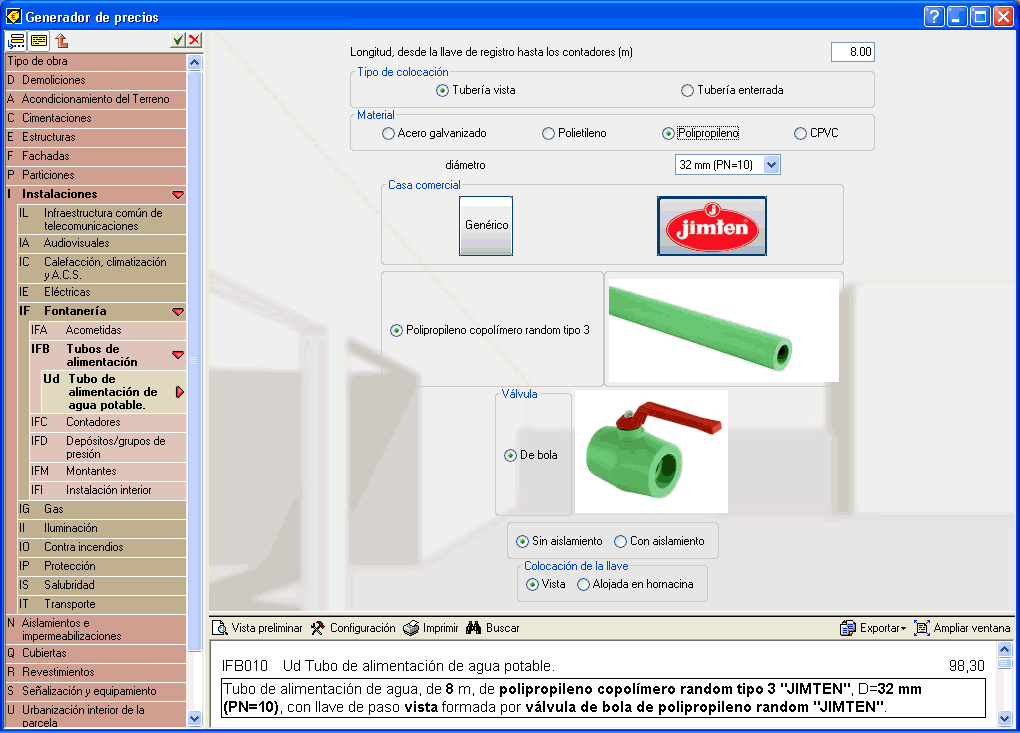Open the Eléctricas subsection
The width and height of the screenshot is (1020, 733).
102,292
